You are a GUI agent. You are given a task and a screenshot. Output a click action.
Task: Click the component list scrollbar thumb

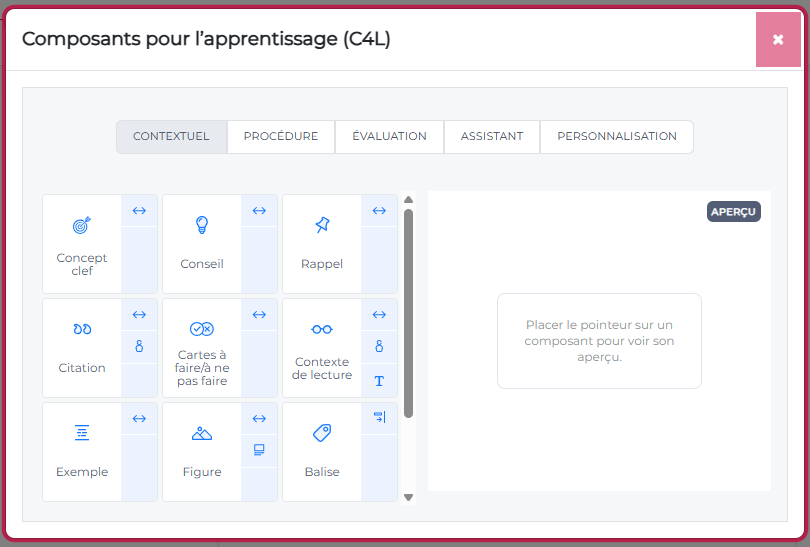pos(409,313)
